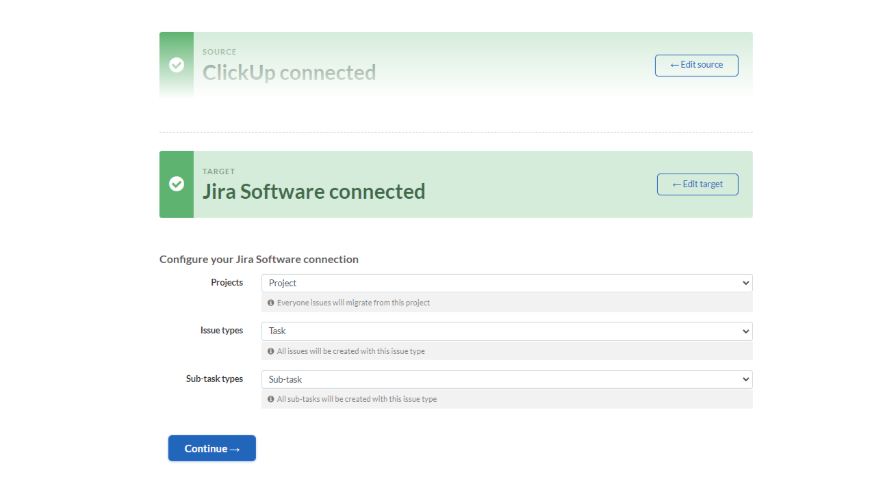The image size is (870, 494).
Task: Open the Projects dropdown
Action: 507,283
